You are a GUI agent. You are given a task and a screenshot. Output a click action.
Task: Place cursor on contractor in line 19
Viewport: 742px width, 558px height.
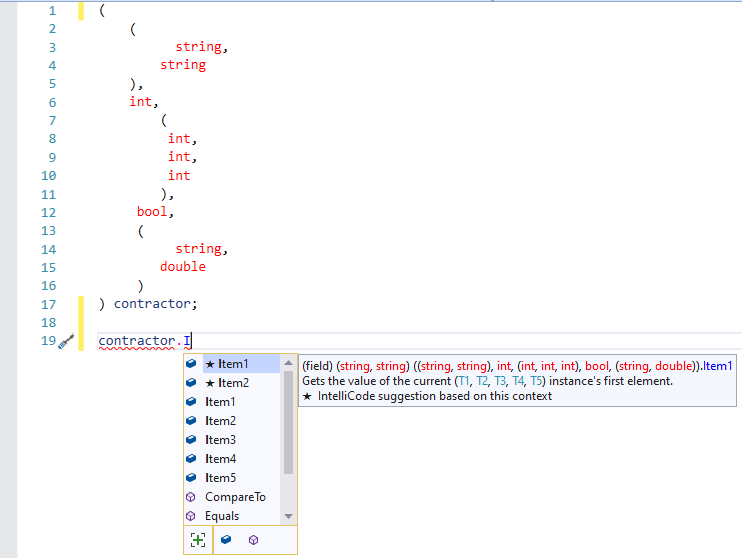137,340
